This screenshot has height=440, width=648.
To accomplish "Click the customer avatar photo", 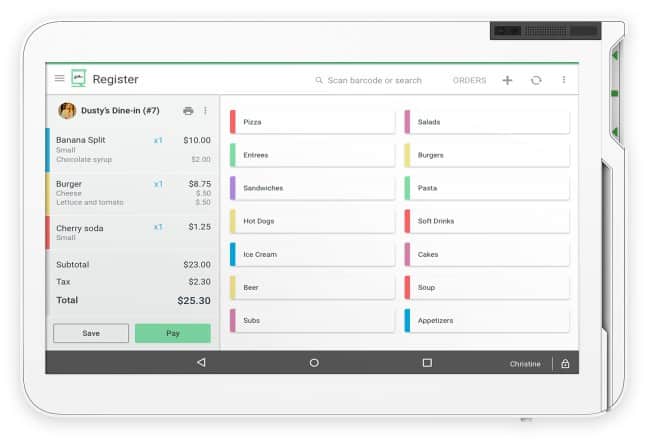I will click(x=67, y=111).
